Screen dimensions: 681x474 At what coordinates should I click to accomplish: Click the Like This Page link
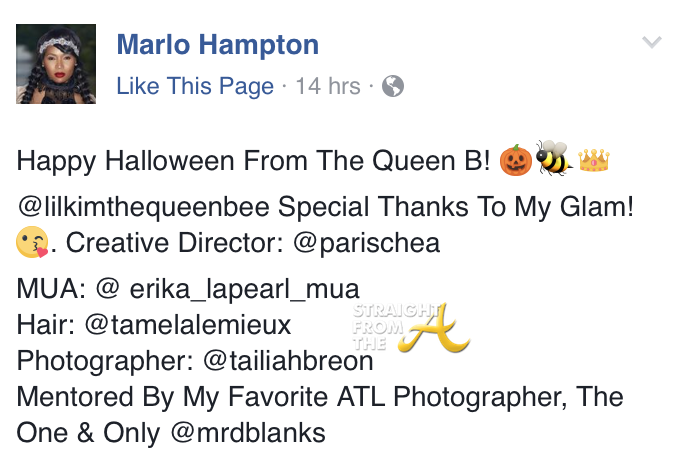(x=195, y=86)
